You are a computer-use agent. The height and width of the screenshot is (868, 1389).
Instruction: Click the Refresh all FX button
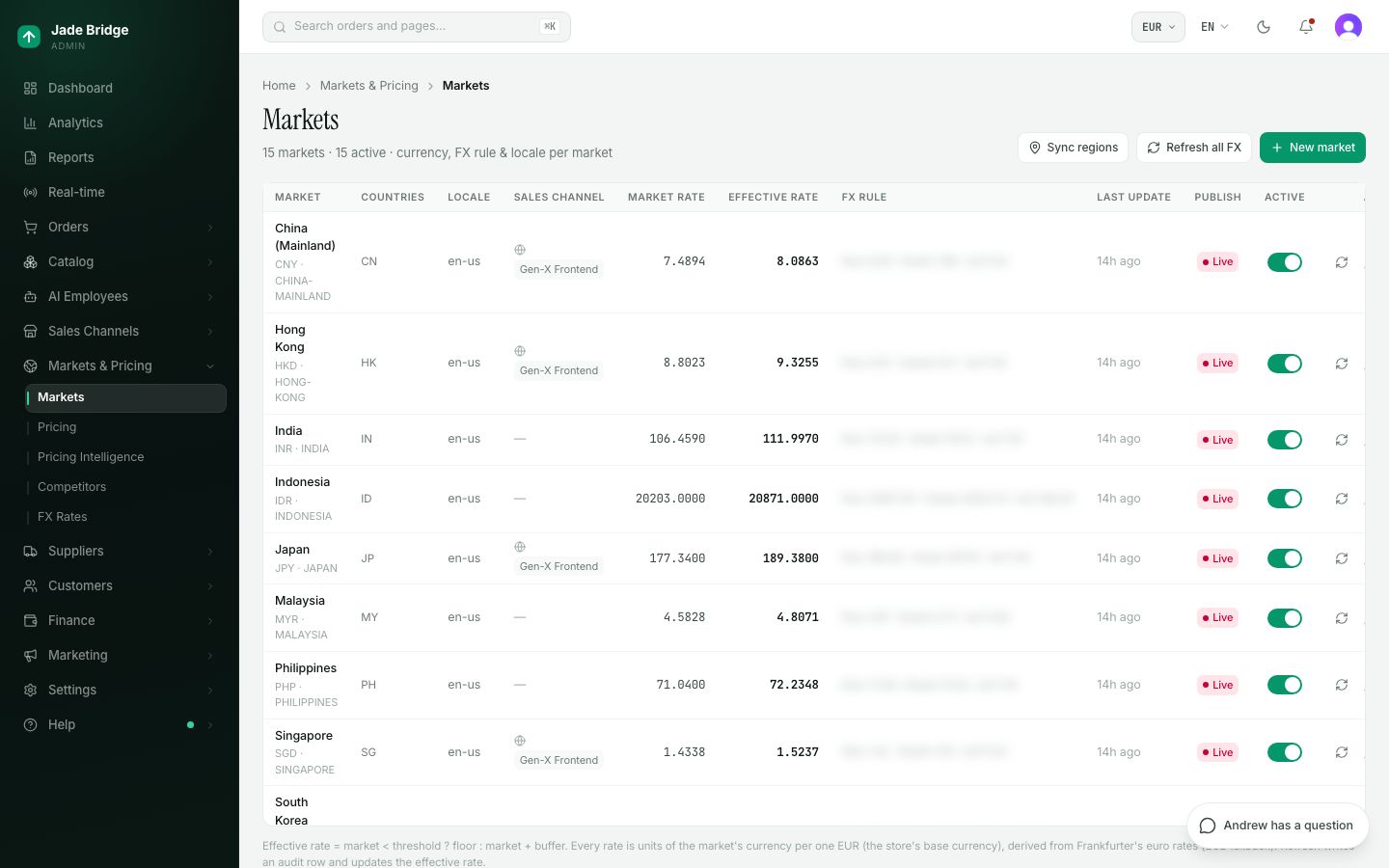(1194, 148)
